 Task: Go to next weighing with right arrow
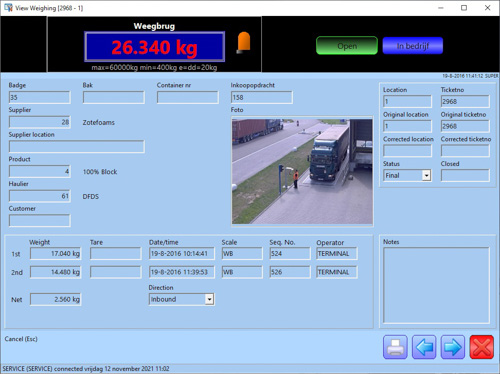click(453, 347)
